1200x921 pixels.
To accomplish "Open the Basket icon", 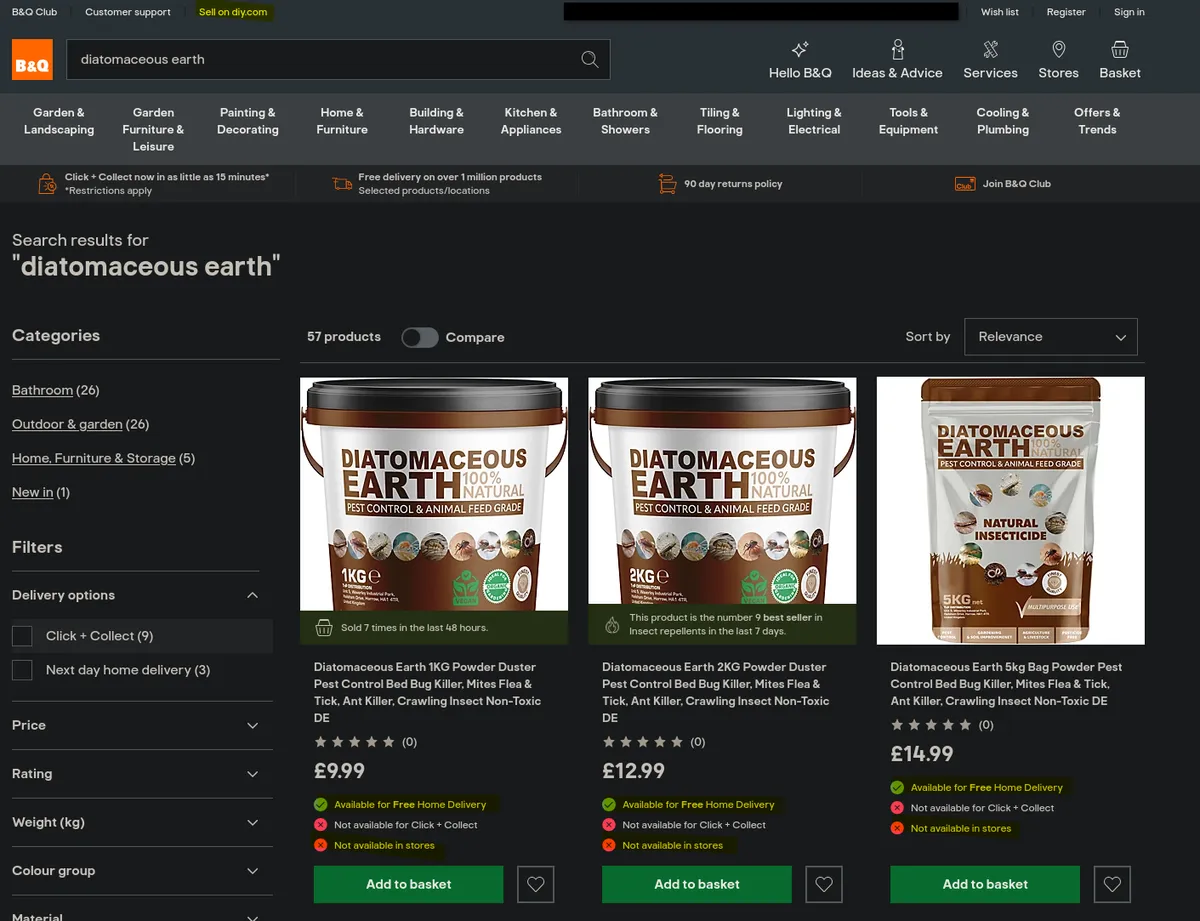I will 1120,49.
